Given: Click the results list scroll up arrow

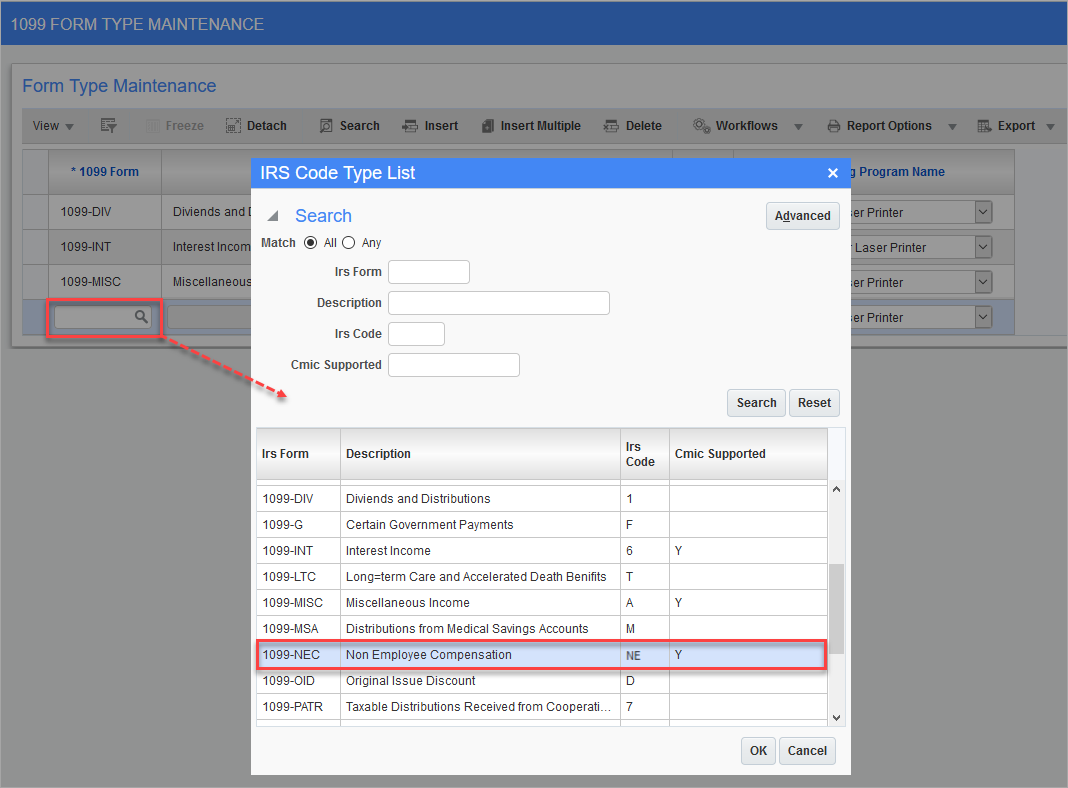Looking at the screenshot, I should coord(836,489).
